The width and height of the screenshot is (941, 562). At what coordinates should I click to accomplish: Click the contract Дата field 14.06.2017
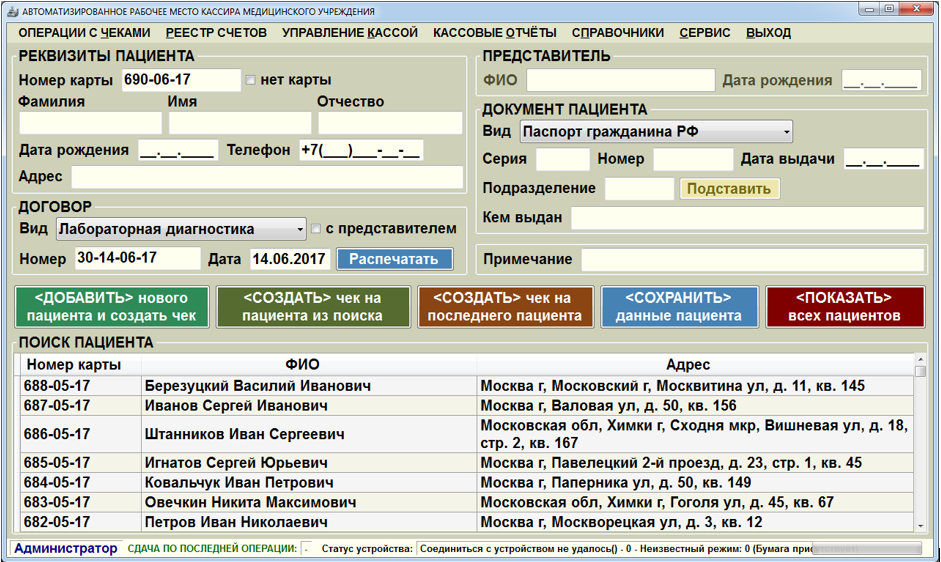click(x=290, y=259)
